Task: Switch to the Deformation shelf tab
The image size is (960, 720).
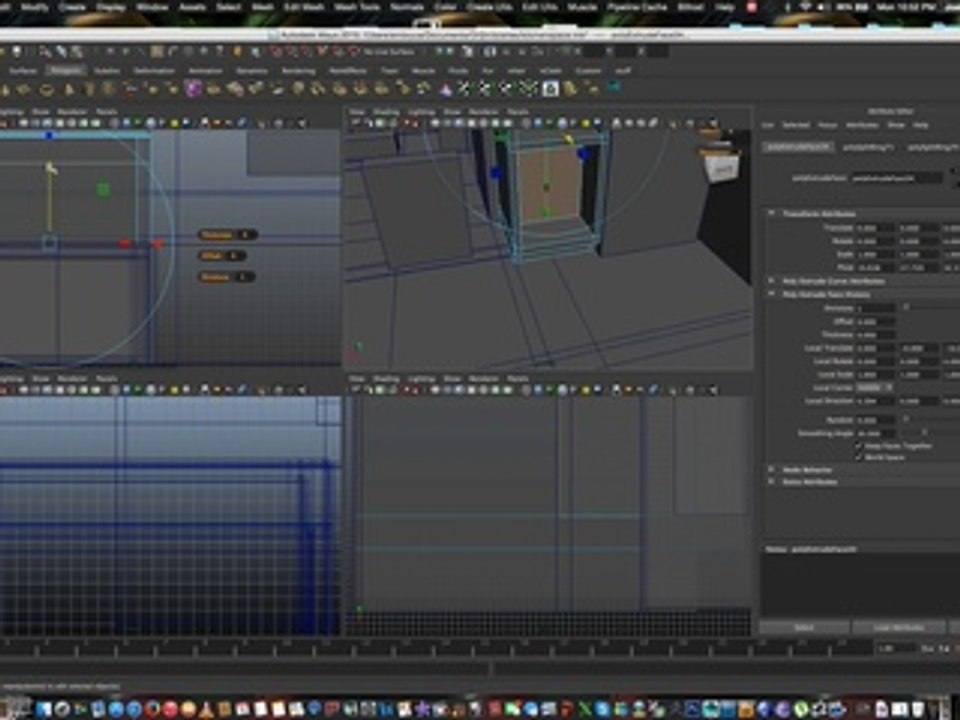Action: click(154, 71)
